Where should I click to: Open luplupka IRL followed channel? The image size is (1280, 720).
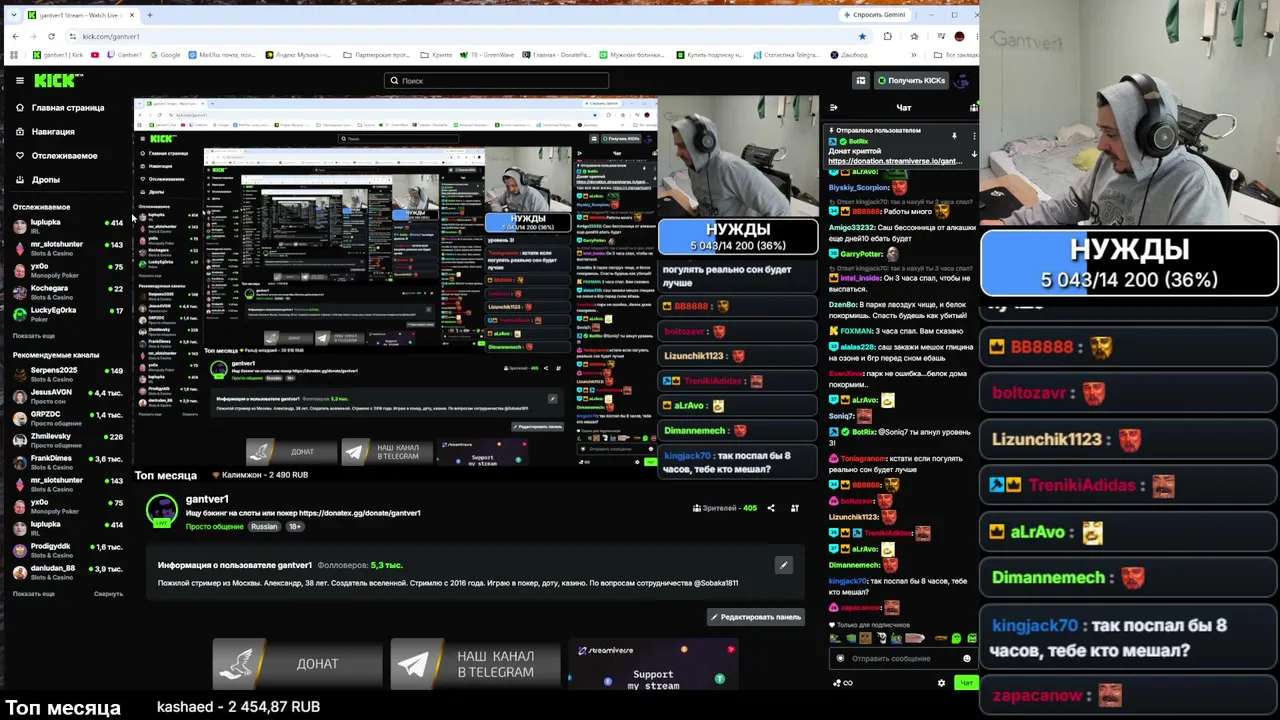(x=68, y=226)
